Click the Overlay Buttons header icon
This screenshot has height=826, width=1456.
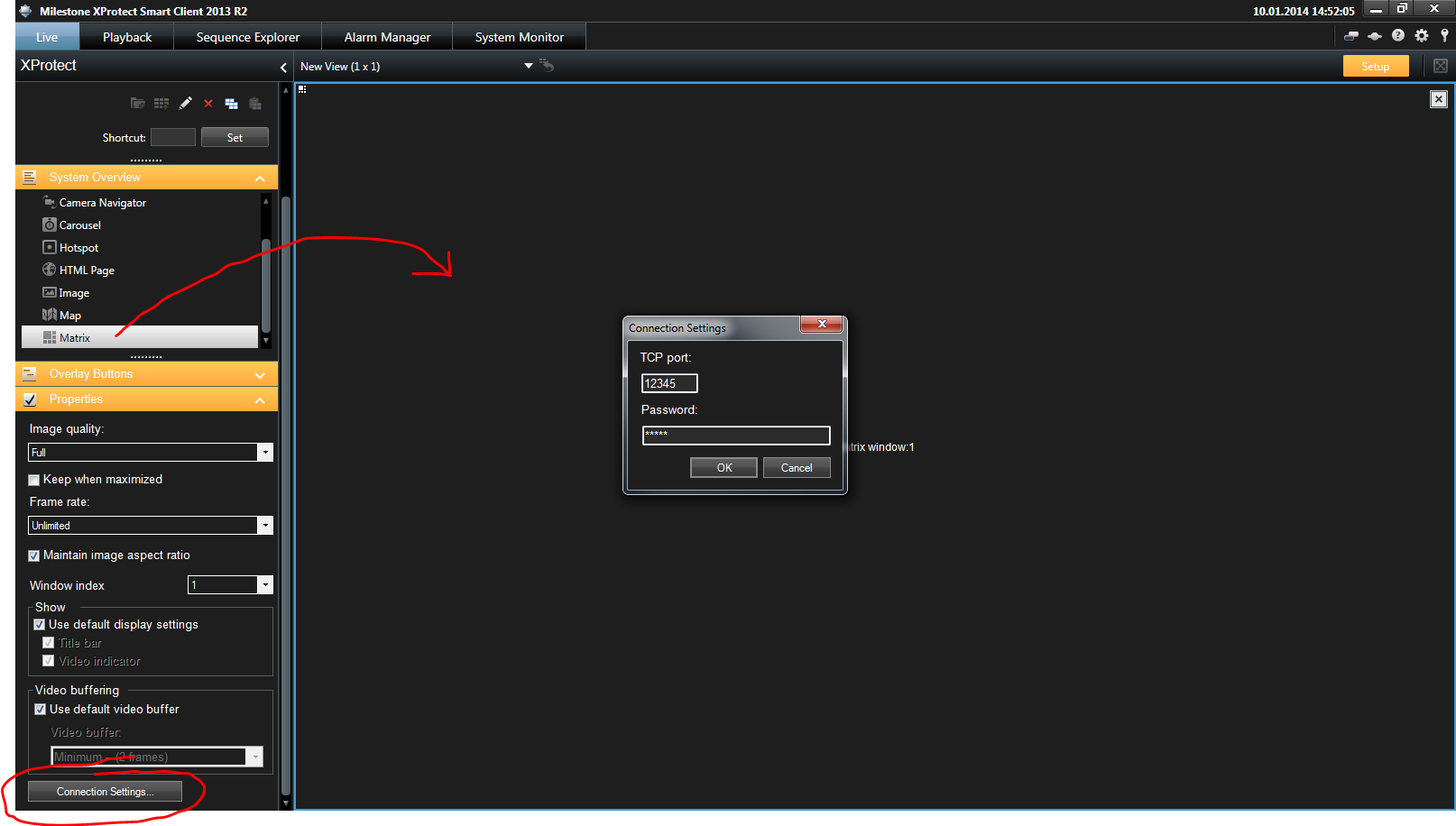tap(30, 374)
